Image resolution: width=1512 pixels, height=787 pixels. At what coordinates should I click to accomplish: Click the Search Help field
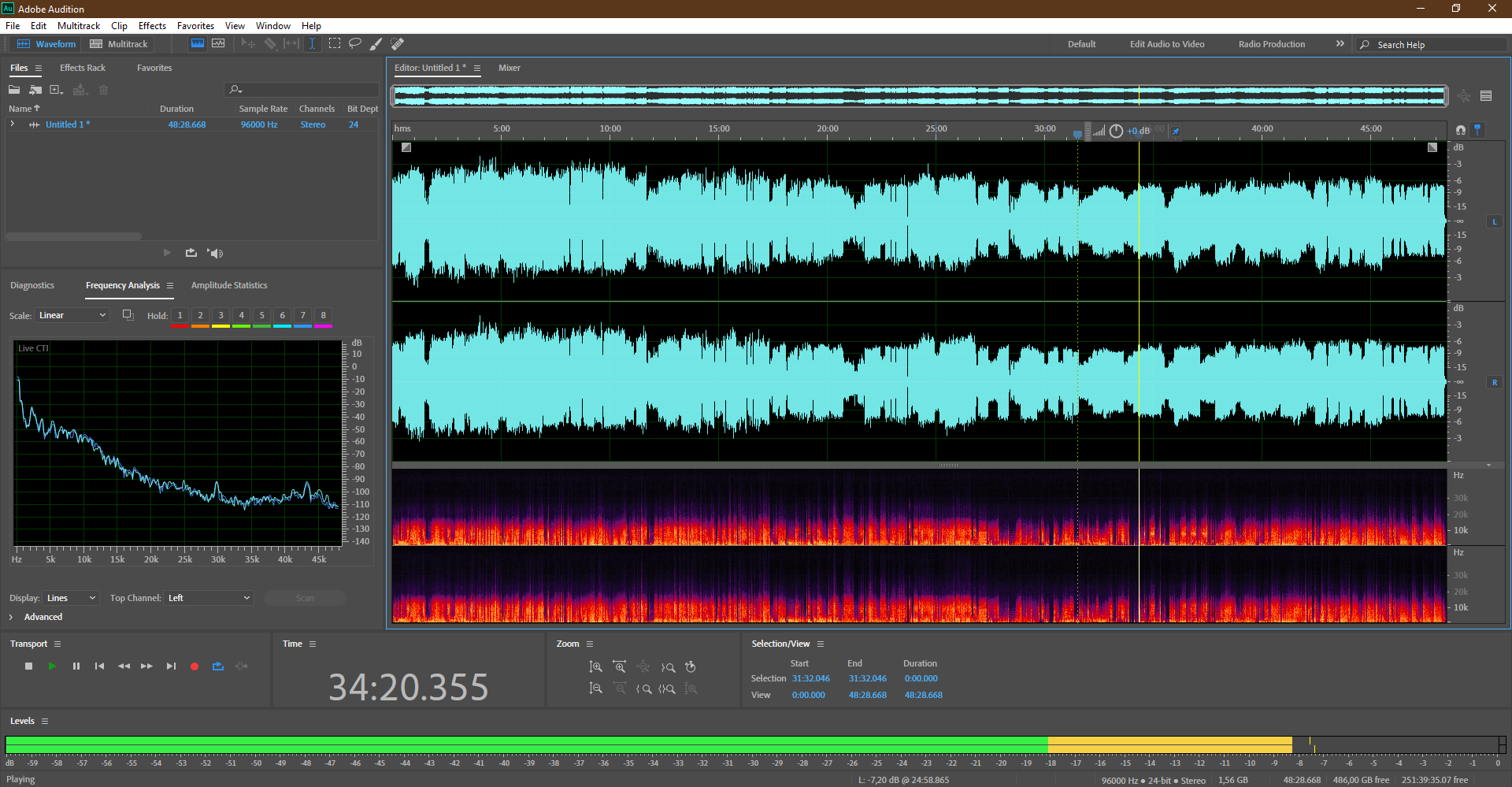[x=1433, y=45]
